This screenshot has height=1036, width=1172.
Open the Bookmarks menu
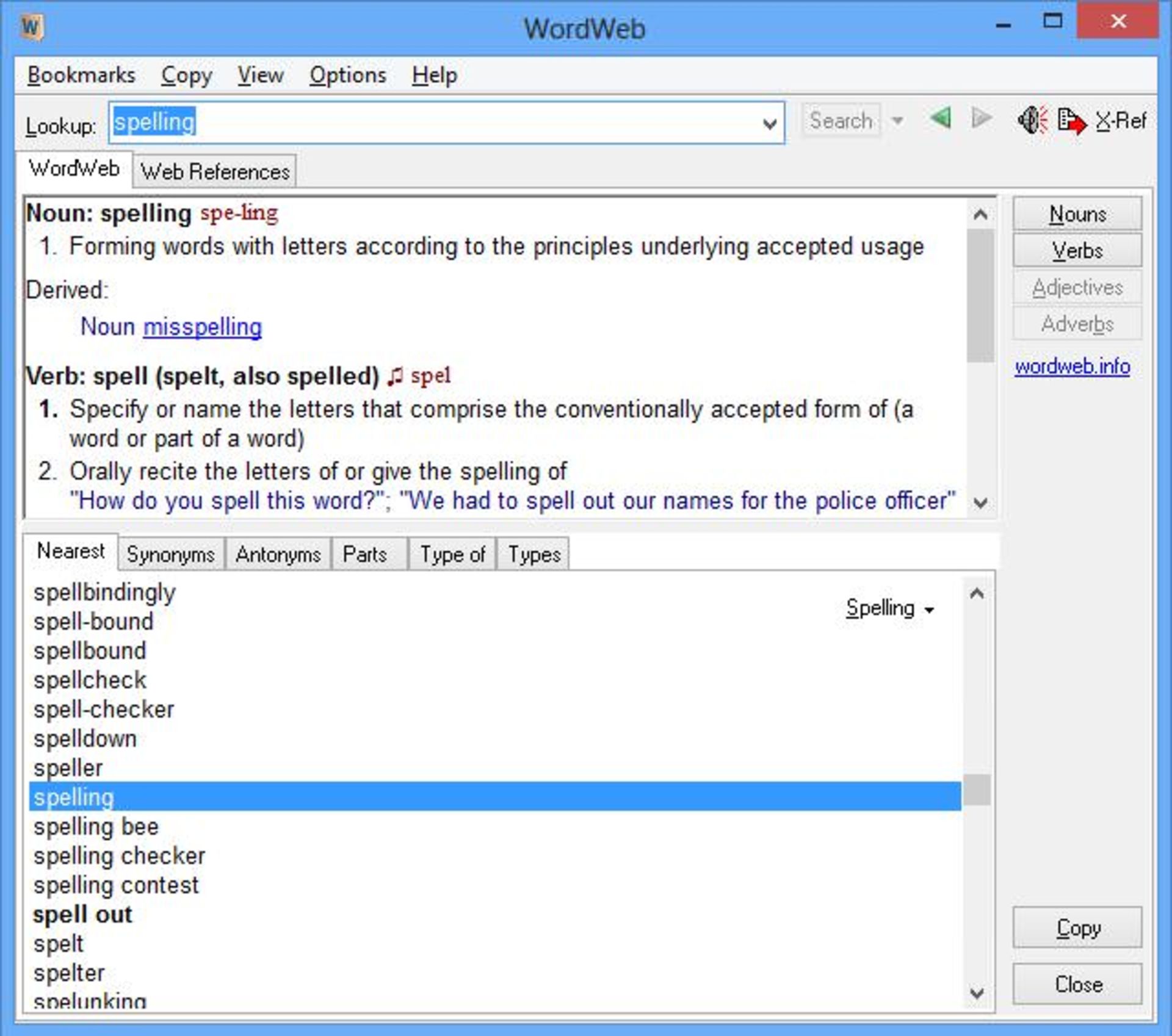pos(81,75)
